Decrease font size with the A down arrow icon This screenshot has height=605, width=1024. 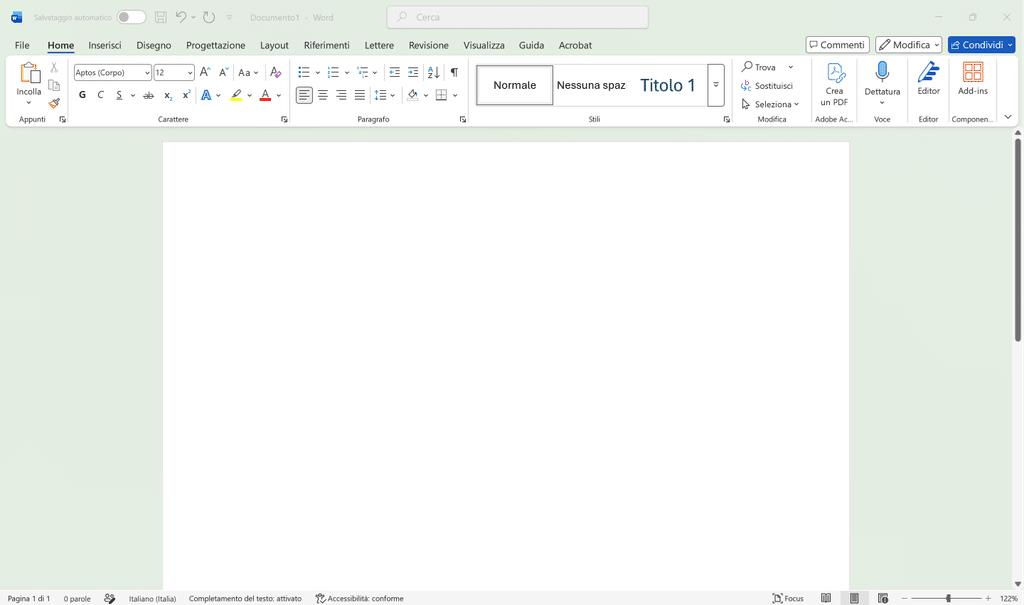pyautogui.click(x=223, y=73)
